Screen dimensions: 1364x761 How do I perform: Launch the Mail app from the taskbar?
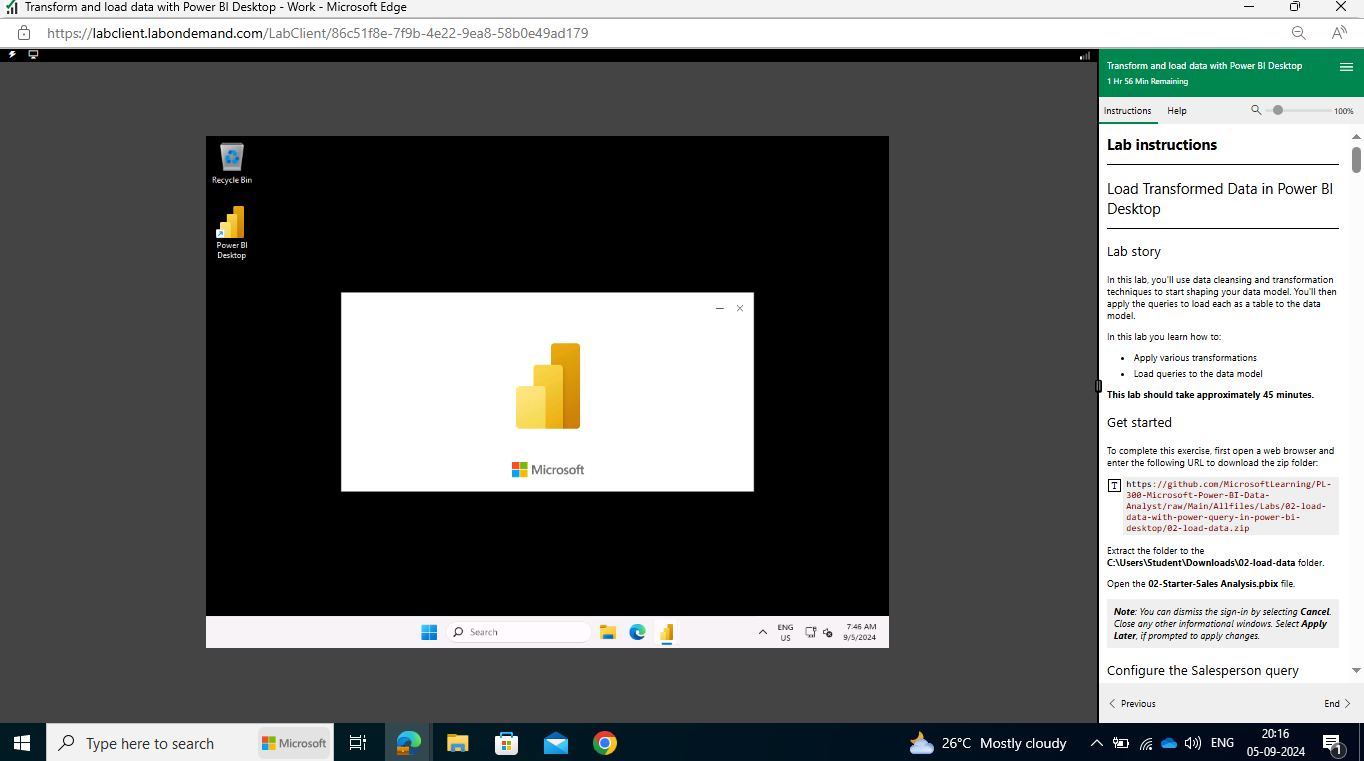tap(555, 743)
